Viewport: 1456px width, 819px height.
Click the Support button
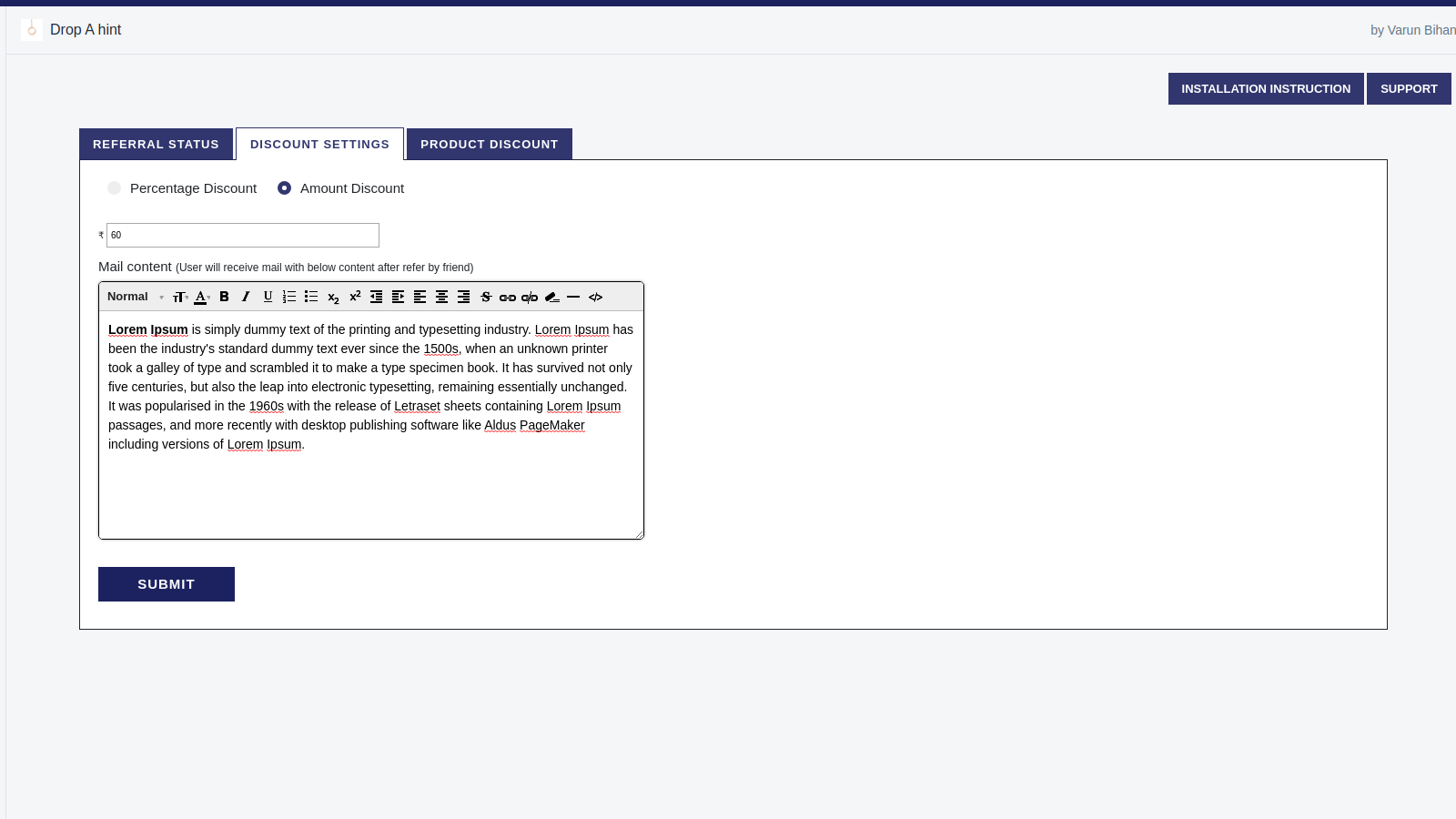(x=1409, y=88)
